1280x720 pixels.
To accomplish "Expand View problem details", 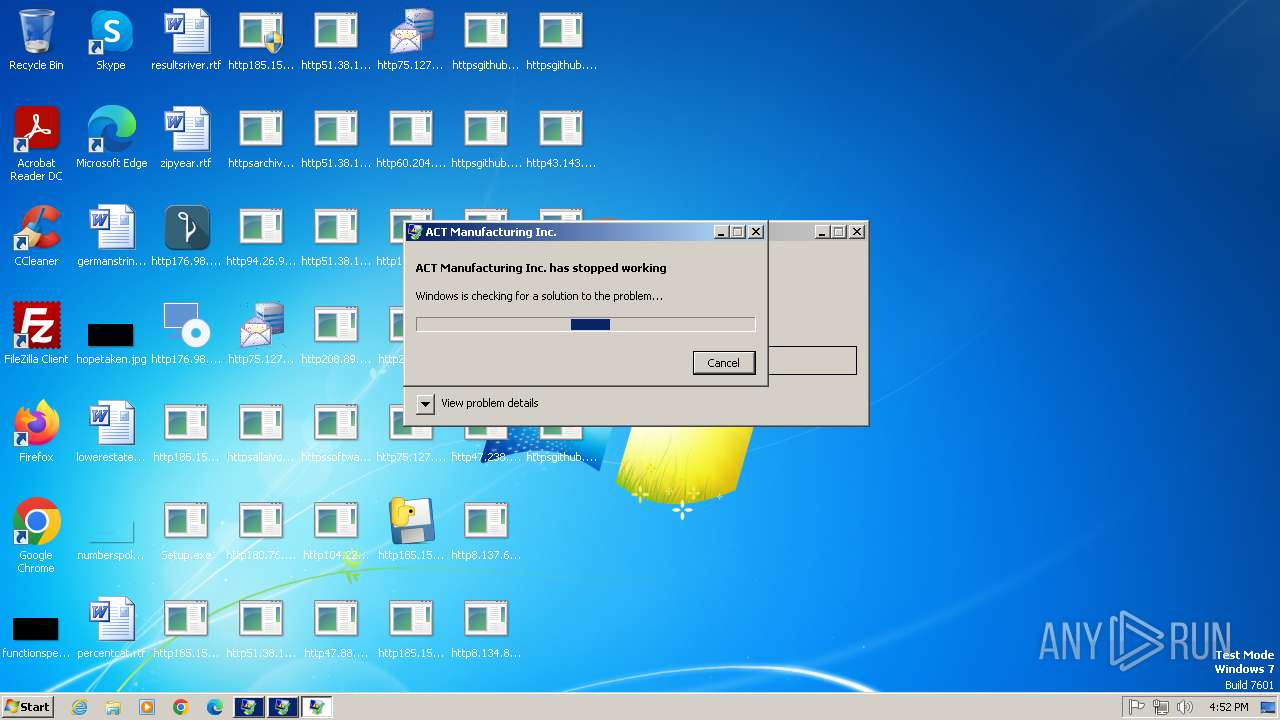I will tap(425, 403).
